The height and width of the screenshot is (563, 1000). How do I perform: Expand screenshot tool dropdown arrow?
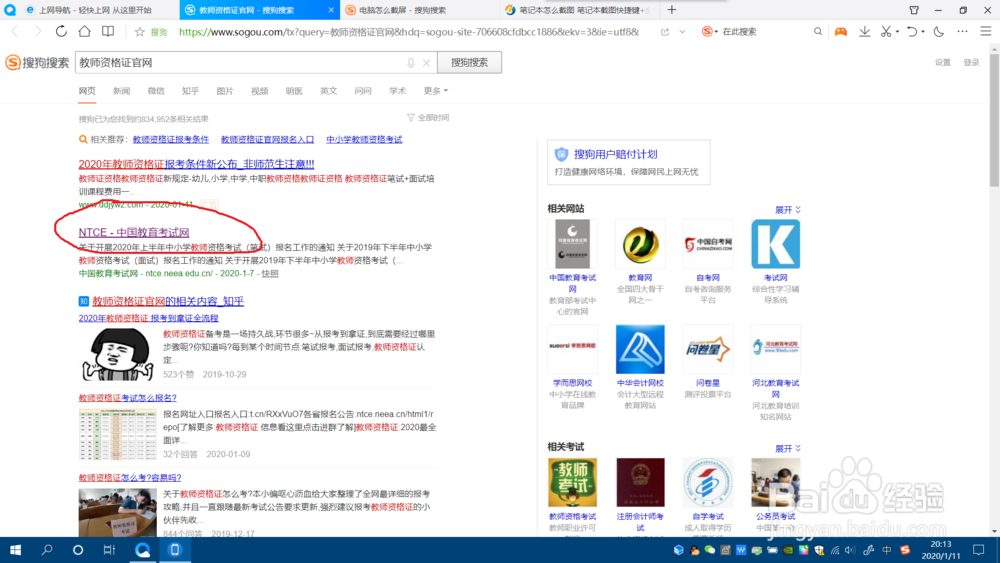click(x=897, y=32)
